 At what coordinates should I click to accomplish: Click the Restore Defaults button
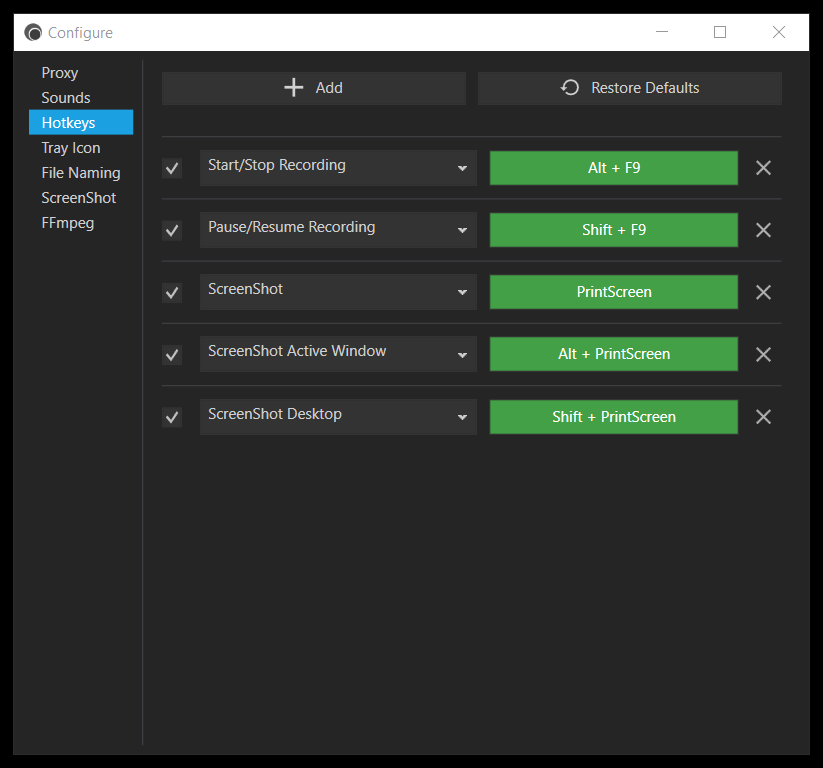pyautogui.click(x=629, y=88)
